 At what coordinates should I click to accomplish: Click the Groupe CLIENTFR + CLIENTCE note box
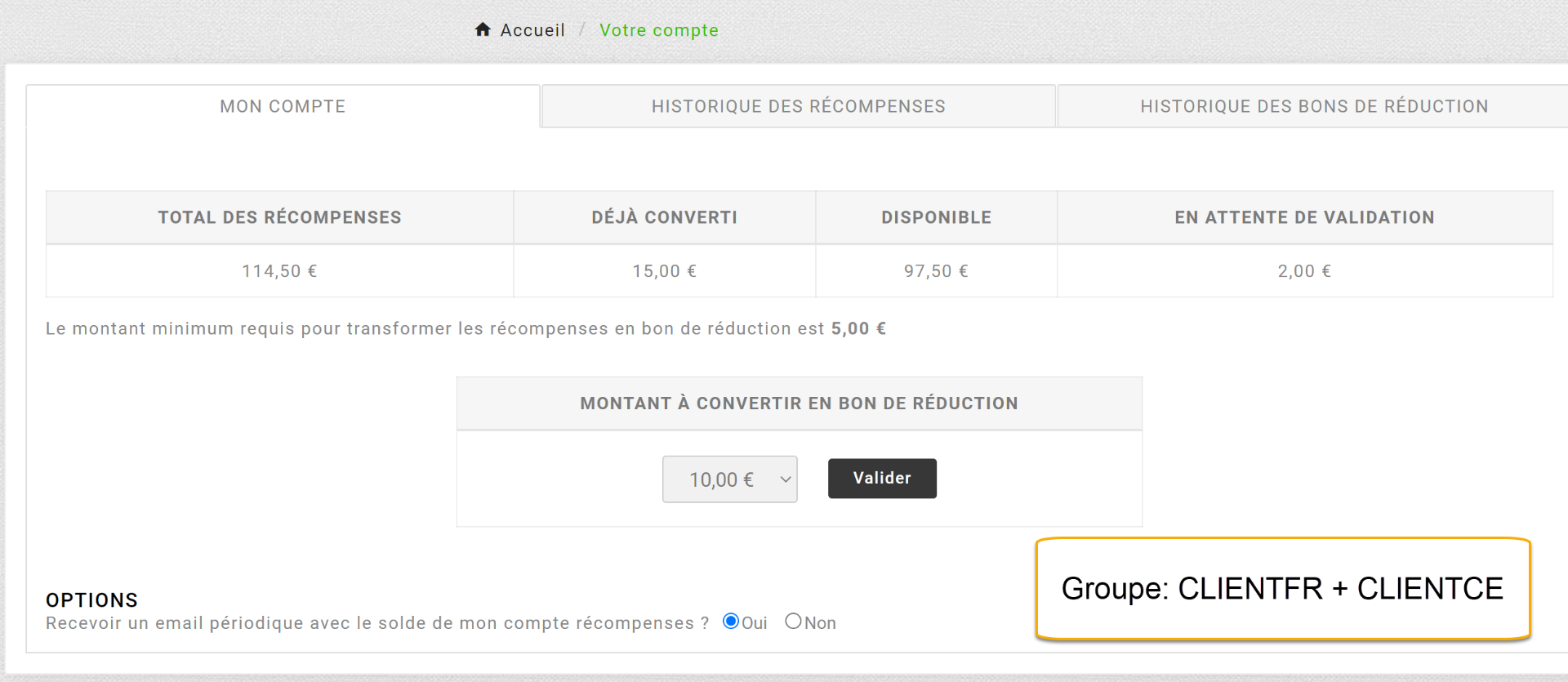click(x=1282, y=589)
